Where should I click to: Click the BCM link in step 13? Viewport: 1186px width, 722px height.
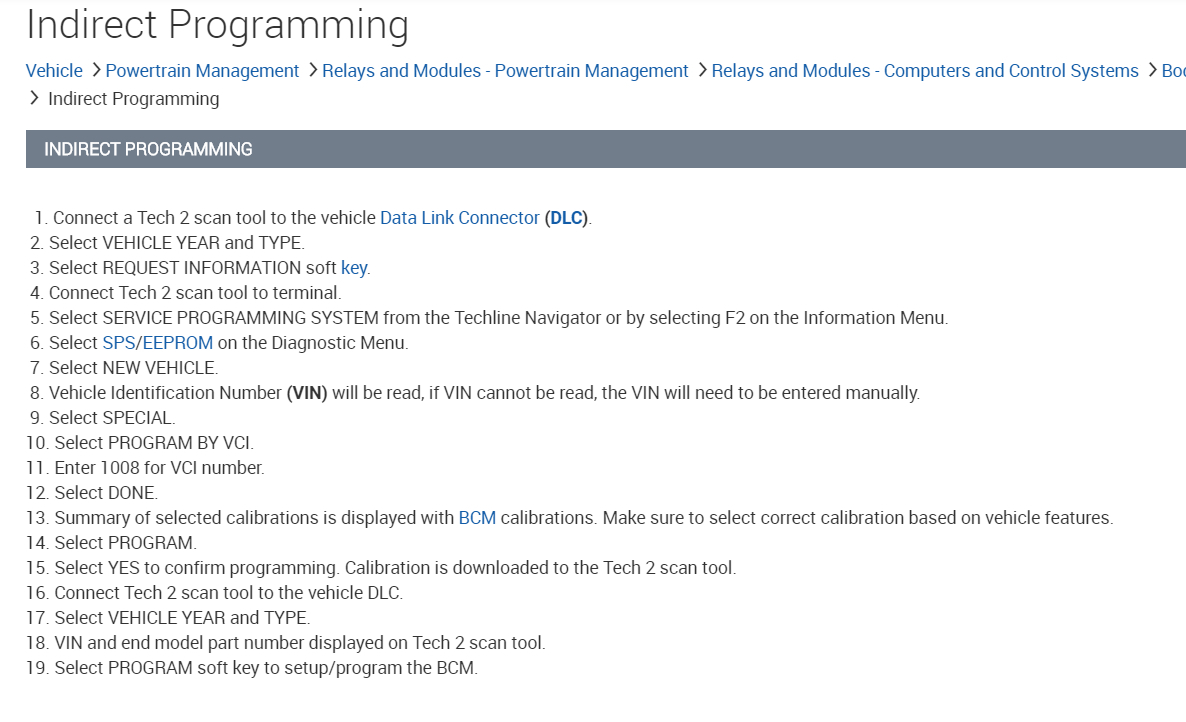477,518
